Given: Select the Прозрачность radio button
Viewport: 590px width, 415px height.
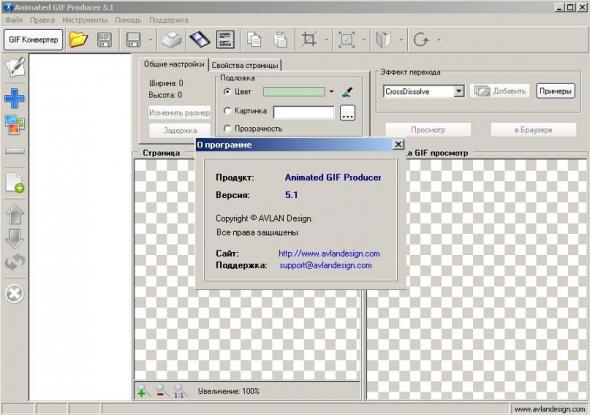Looking at the screenshot, I should click(227, 129).
